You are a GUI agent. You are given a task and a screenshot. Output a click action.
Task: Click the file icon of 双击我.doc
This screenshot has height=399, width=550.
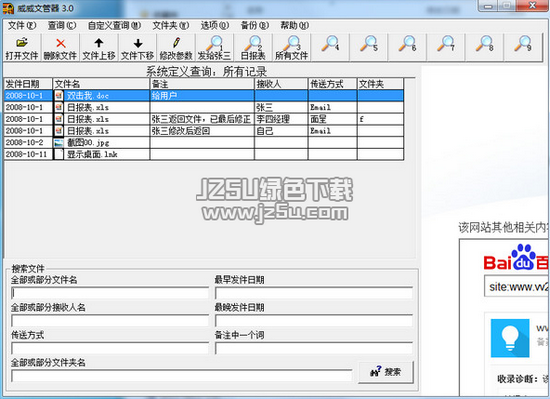[59, 95]
